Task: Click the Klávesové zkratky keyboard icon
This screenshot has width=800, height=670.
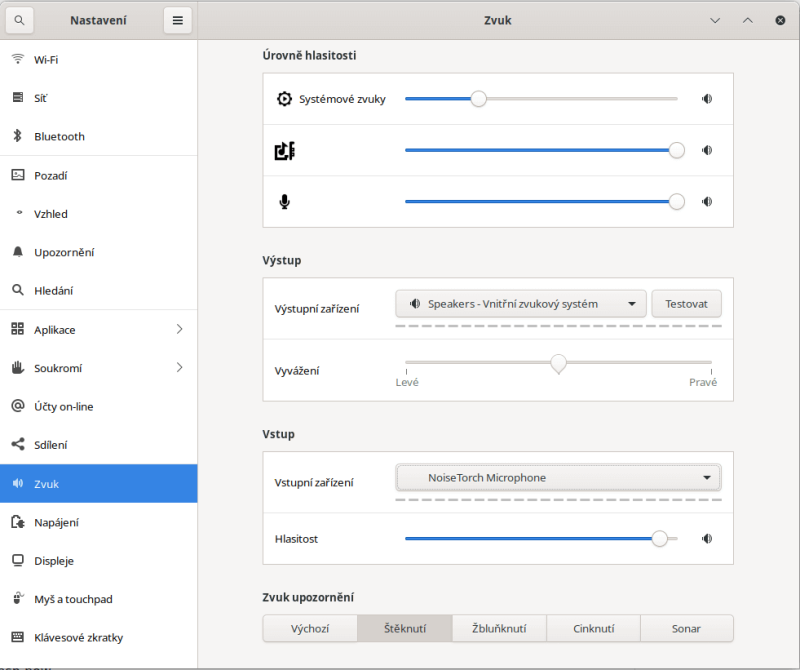Action: point(17,637)
